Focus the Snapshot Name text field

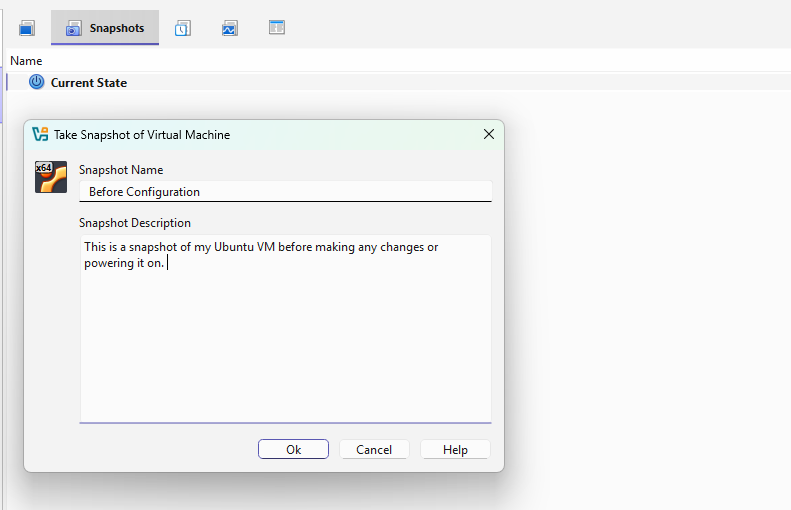285,191
